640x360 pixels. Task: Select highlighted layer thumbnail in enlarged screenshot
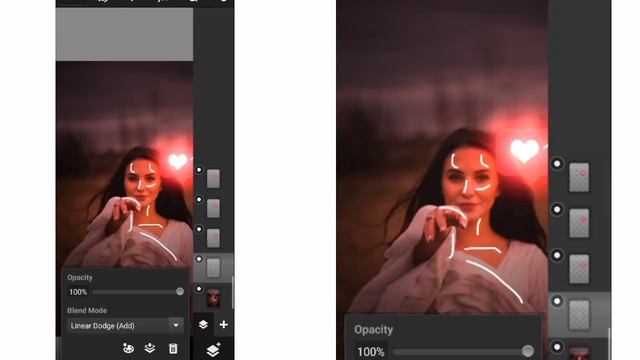click(x=579, y=315)
